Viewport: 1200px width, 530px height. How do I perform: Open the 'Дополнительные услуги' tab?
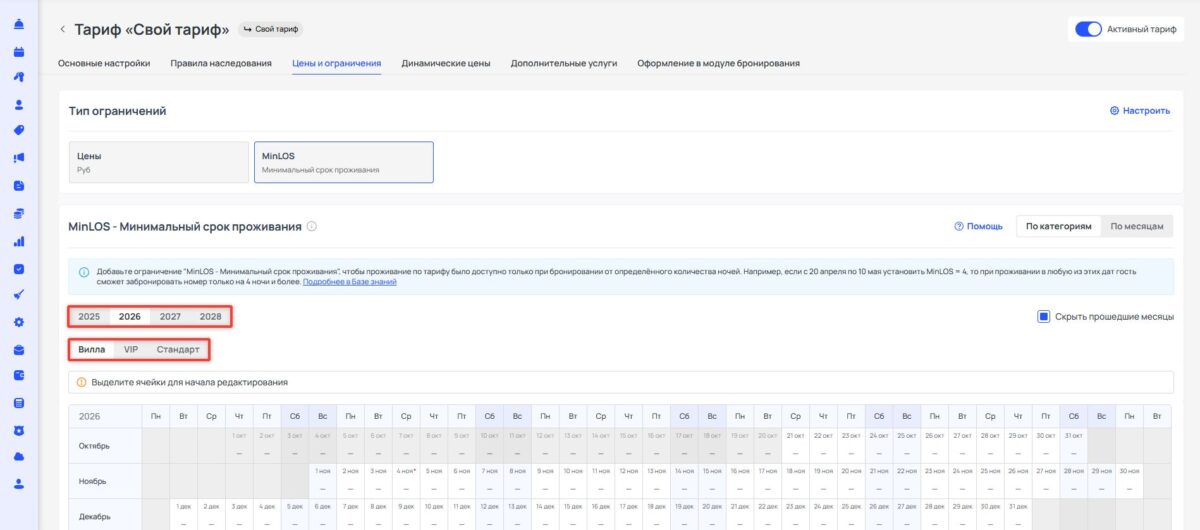tap(564, 63)
